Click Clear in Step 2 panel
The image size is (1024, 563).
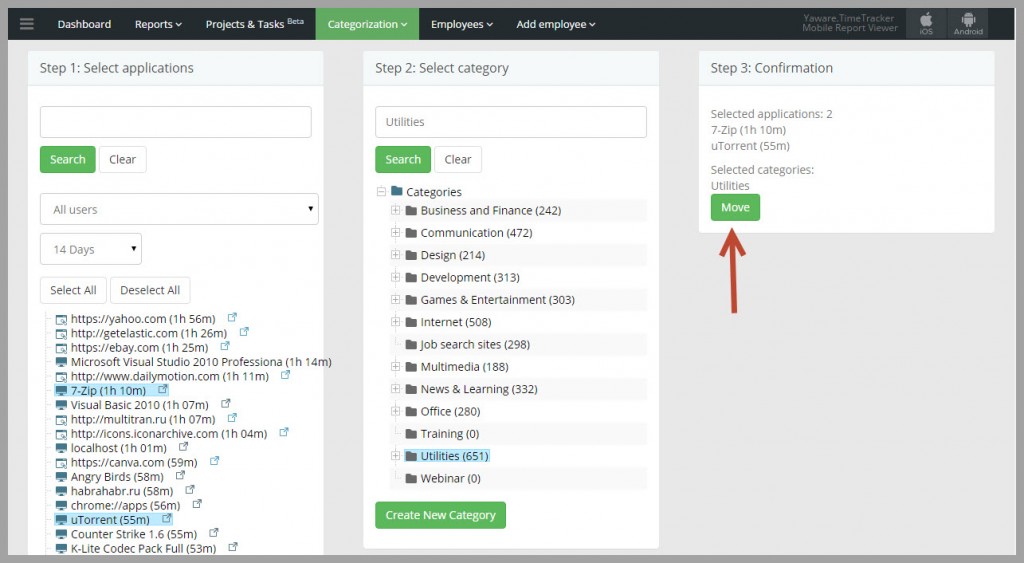point(458,159)
